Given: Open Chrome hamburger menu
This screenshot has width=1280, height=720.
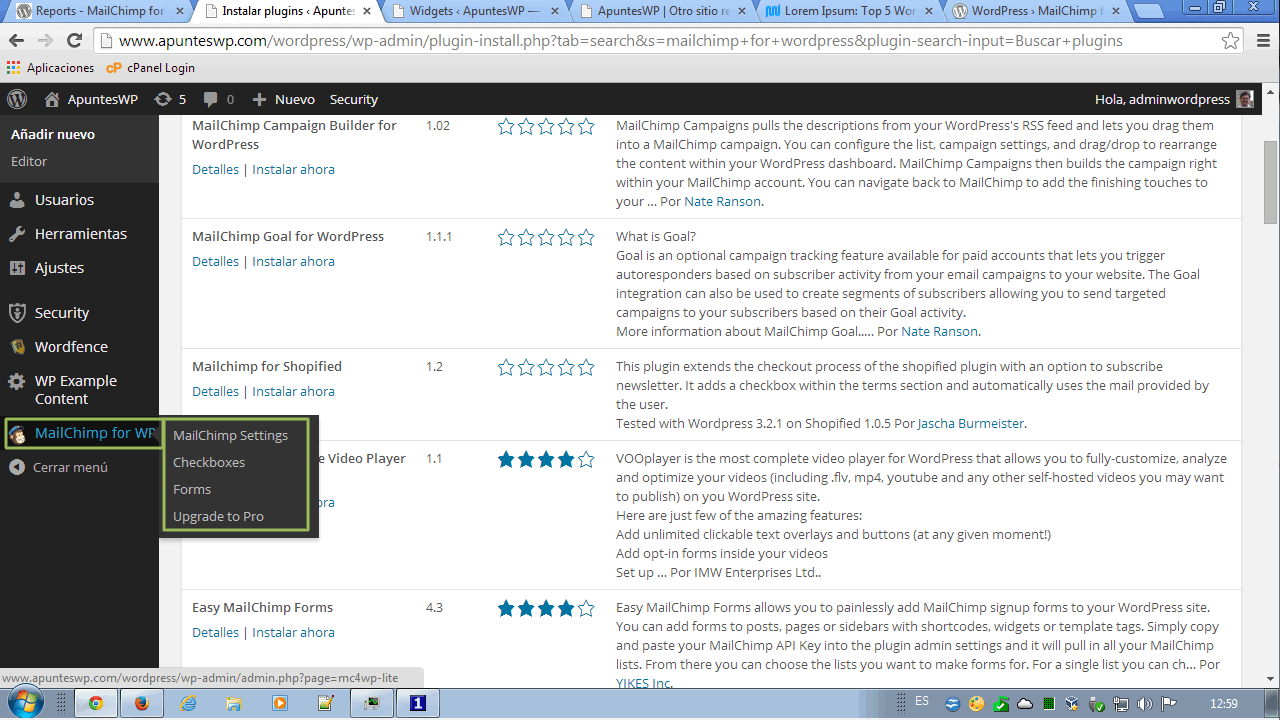Looking at the screenshot, I should (1261, 41).
